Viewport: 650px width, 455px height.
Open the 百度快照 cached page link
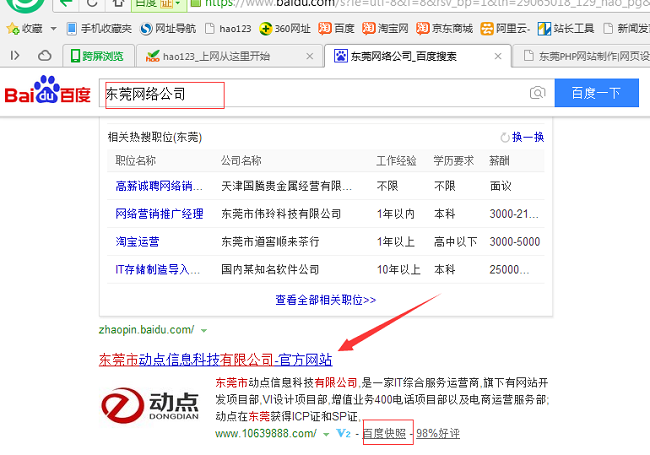click(385, 434)
